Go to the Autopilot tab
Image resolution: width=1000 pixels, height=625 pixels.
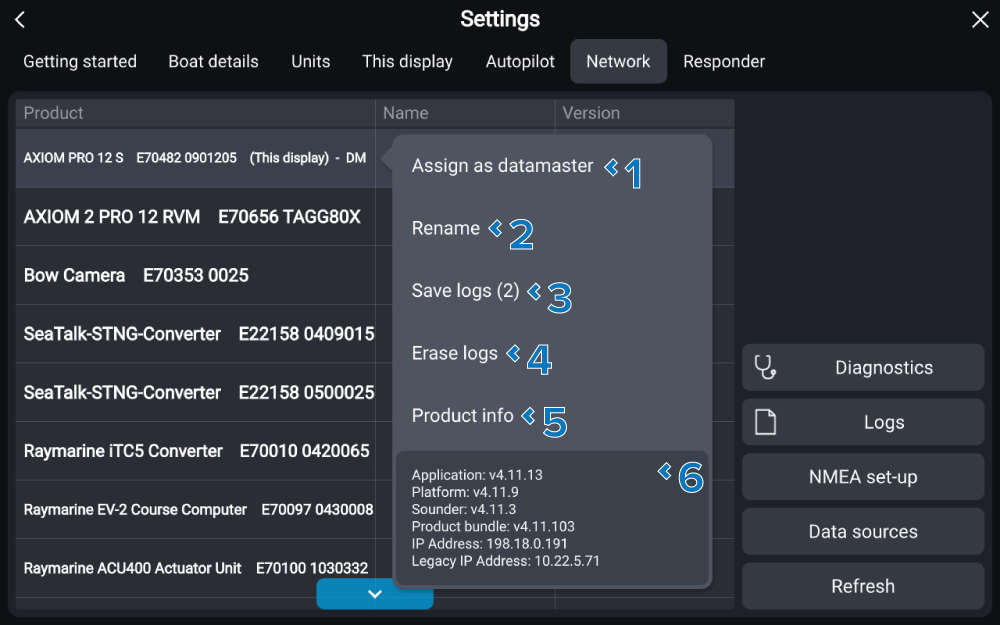coord(520,62)
